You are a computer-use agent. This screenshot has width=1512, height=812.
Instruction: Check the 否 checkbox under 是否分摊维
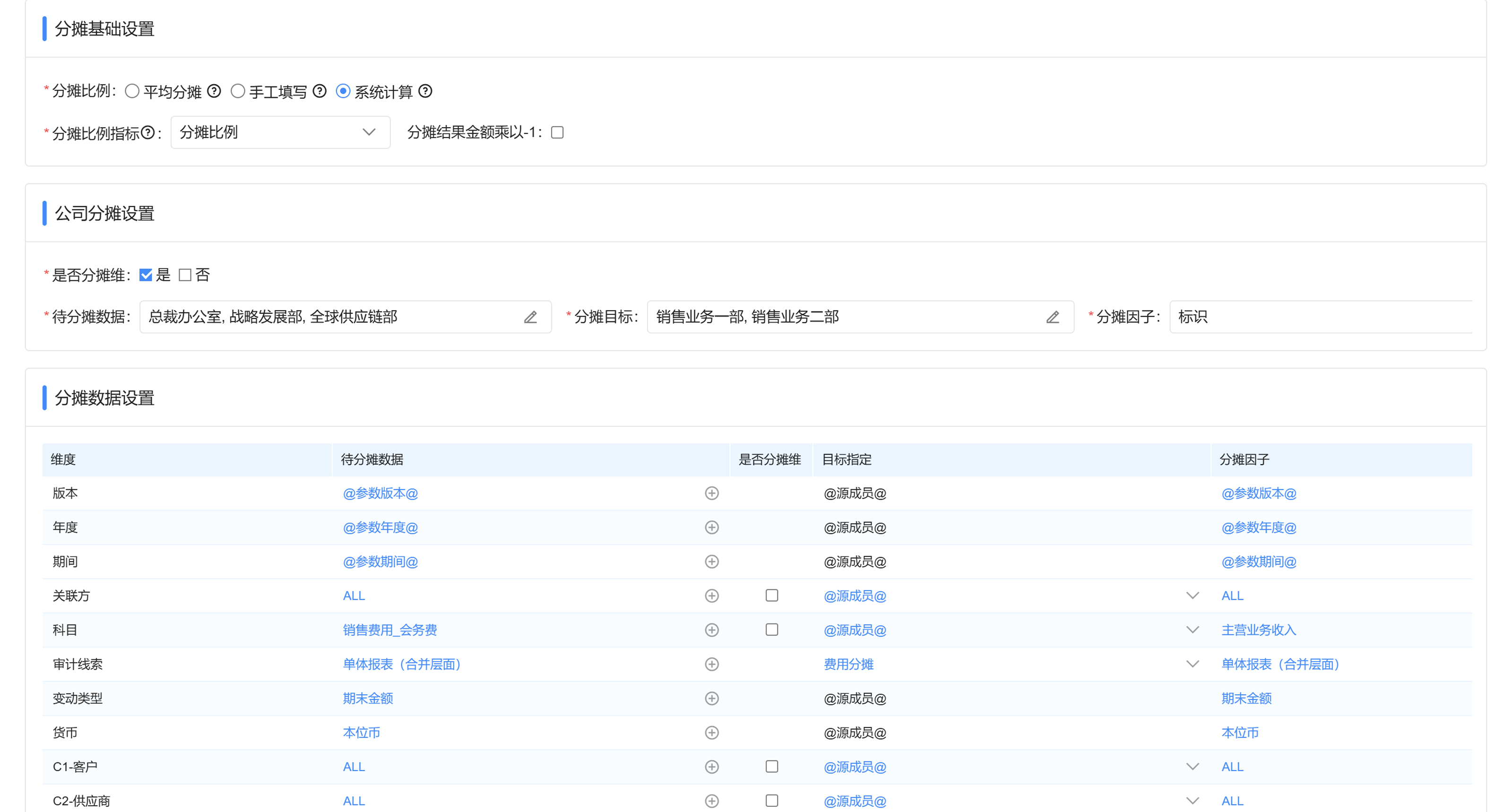[185, 275]
